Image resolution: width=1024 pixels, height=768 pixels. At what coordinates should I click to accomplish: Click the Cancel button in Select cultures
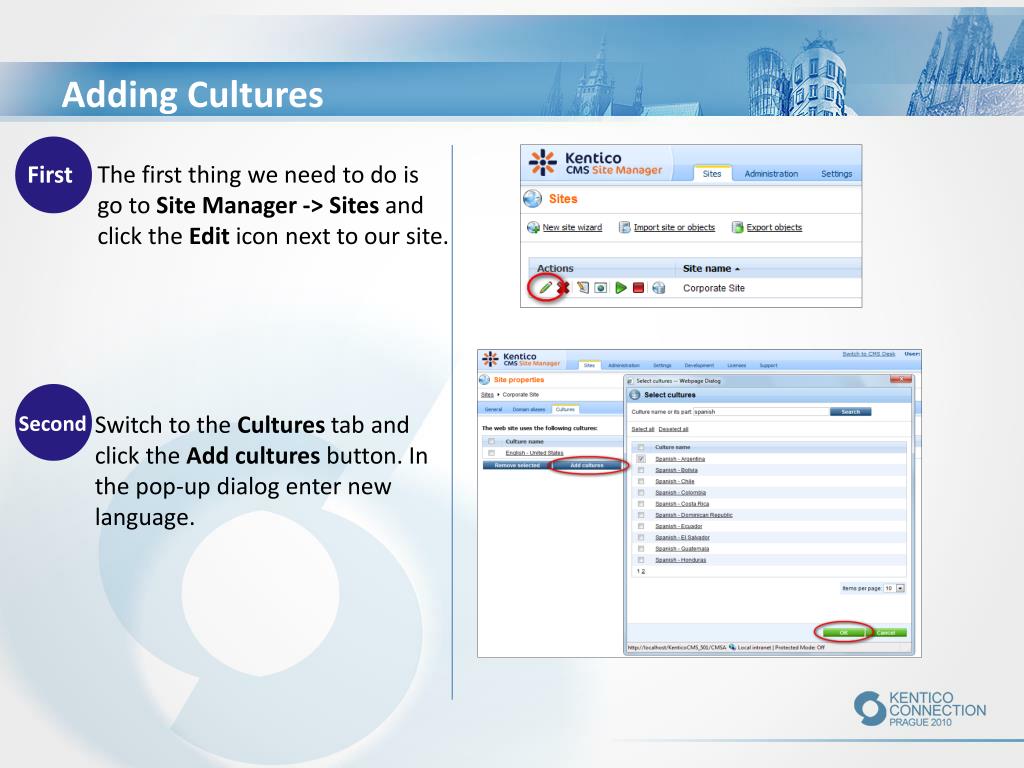coord(886,632)
